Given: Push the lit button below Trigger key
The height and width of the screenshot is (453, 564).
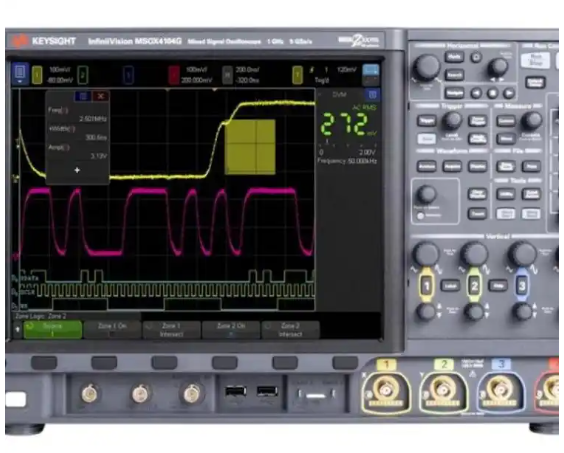Looking at the screenshot, I should 427,139.
